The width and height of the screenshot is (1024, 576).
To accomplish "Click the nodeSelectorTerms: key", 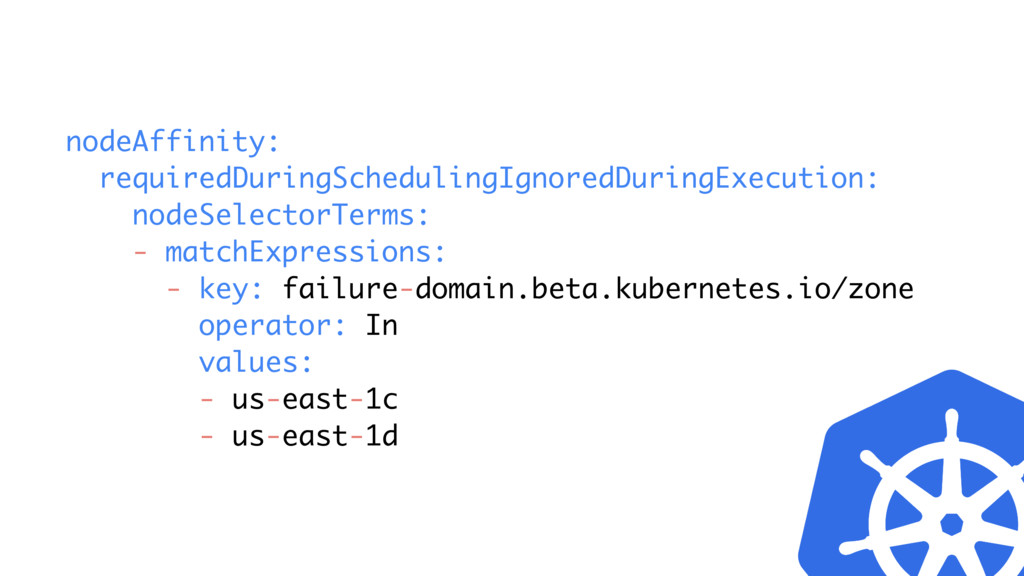I will (x=281, y=215).
